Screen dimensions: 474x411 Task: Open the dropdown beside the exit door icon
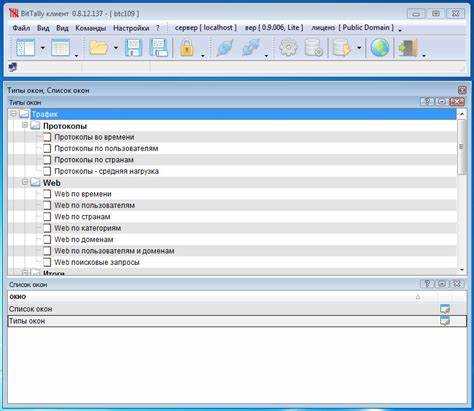pos(424,56)
